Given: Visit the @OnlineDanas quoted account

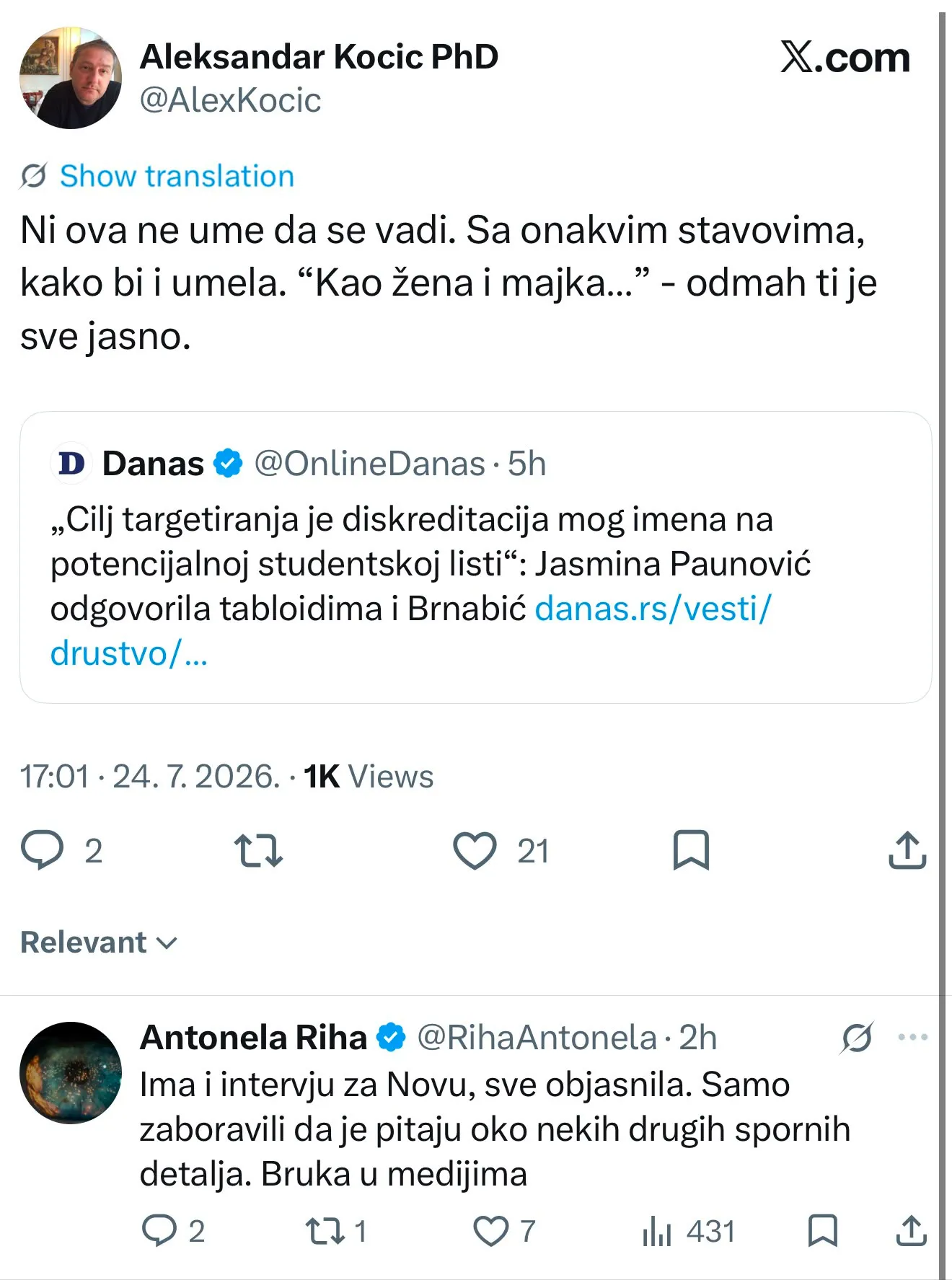Looking at the screenshot, I should (369, 464).
